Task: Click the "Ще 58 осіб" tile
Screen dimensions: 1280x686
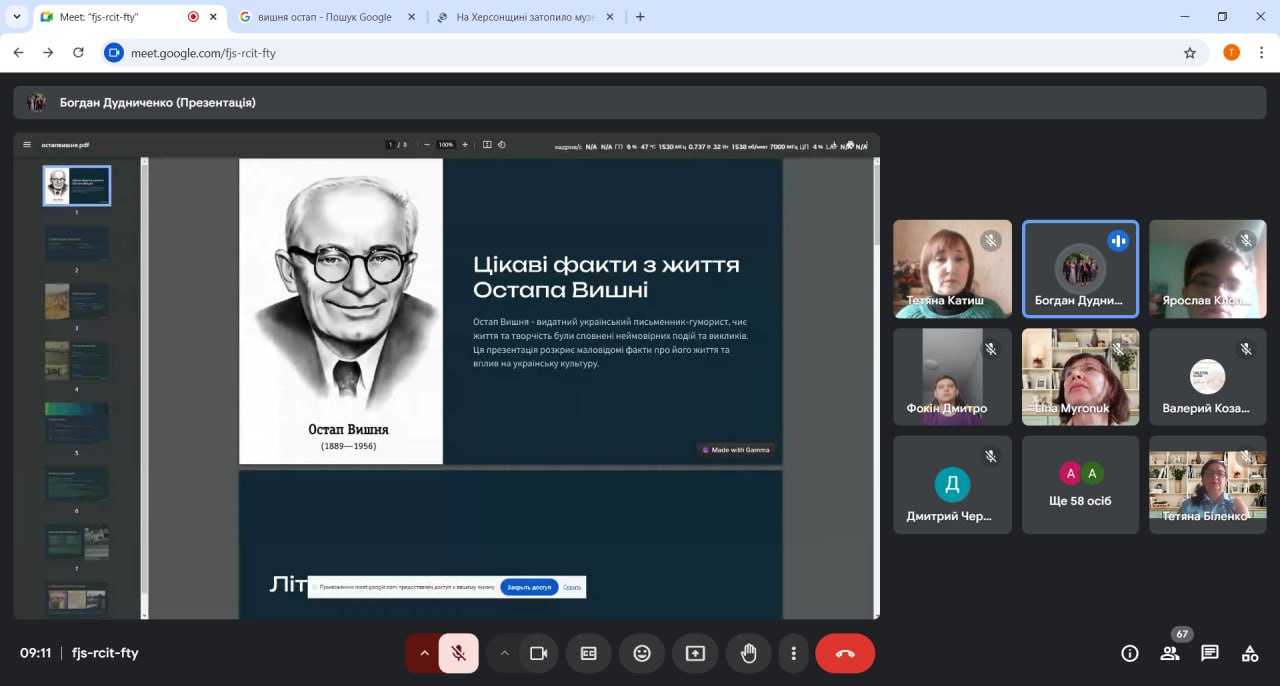Action: click(x=1080, y=485)
